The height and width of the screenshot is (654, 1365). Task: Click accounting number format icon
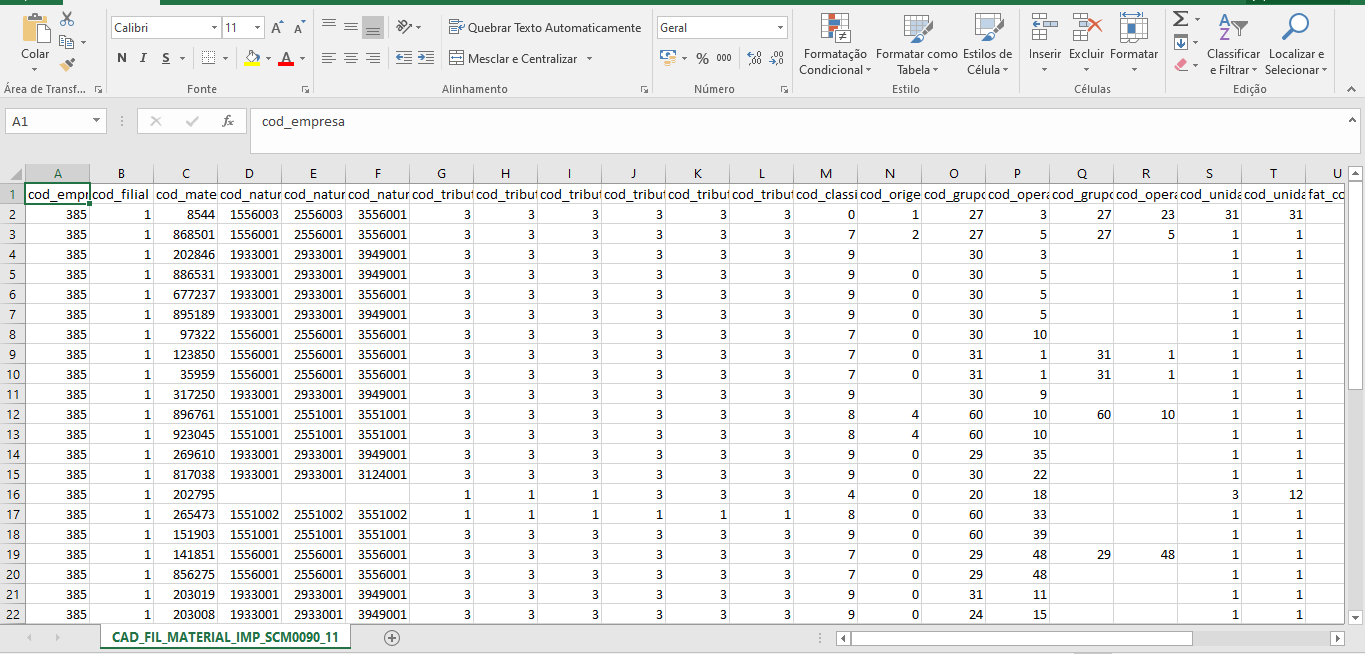[x=667, y=58]
